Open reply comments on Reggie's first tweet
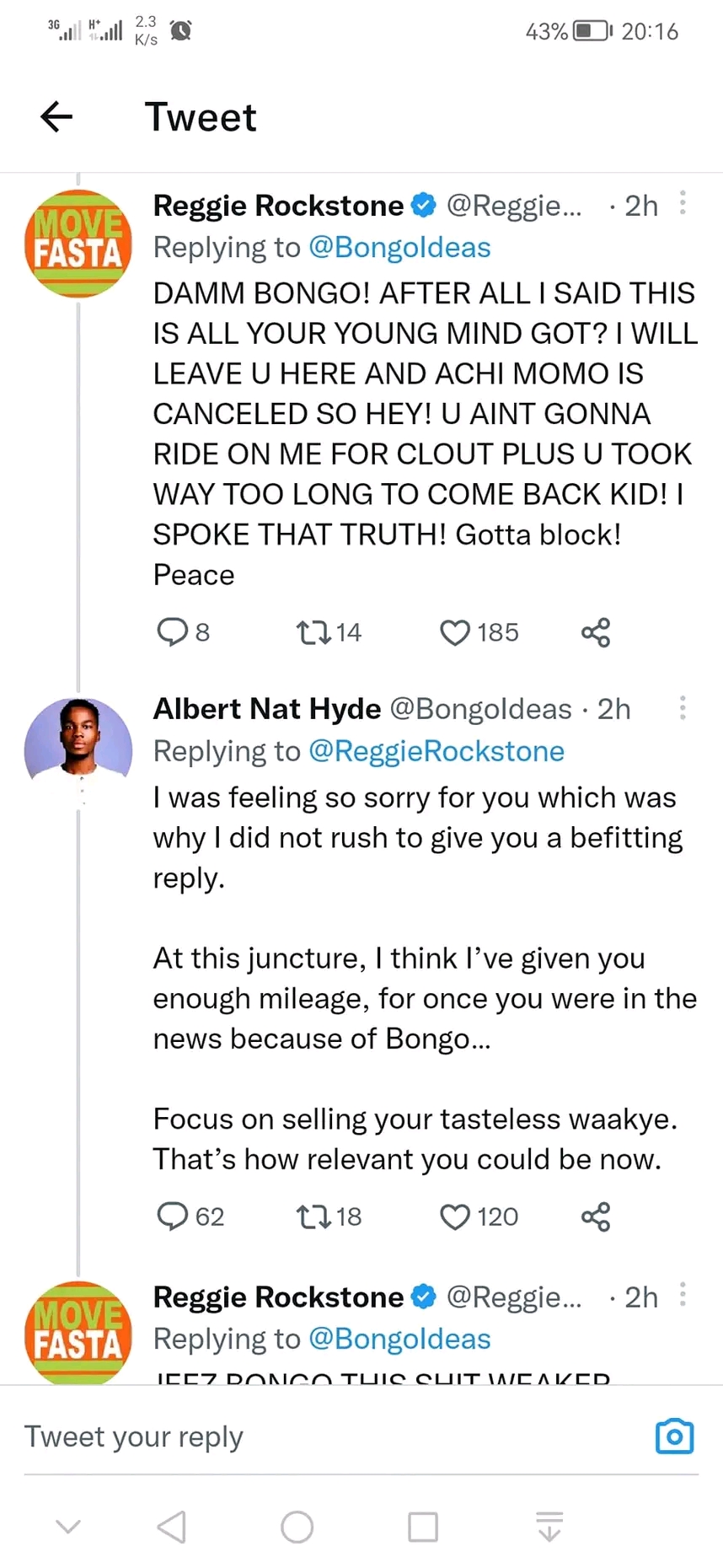This screenshot has height=1568, width=723. pos(173,631)
